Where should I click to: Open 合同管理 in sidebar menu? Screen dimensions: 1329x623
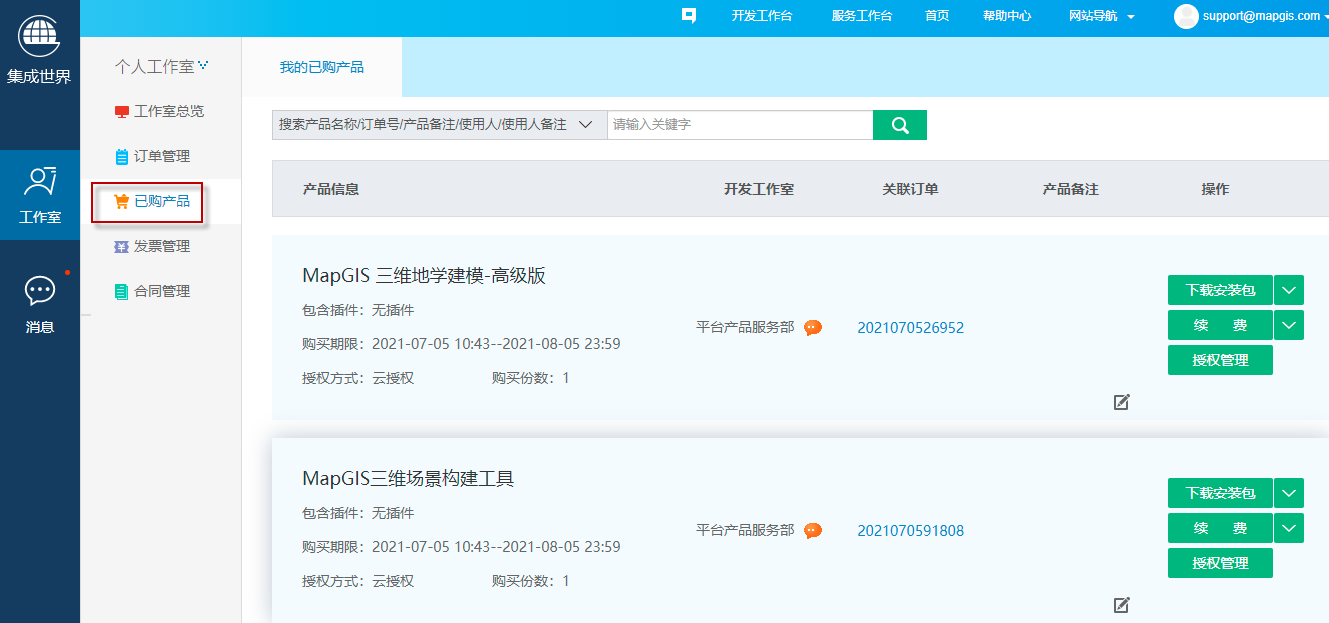point(162,292)
